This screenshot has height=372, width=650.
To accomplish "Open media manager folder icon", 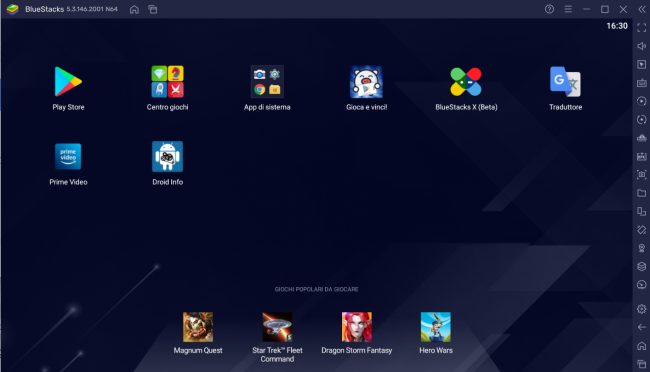I will (x=642, y=193).
